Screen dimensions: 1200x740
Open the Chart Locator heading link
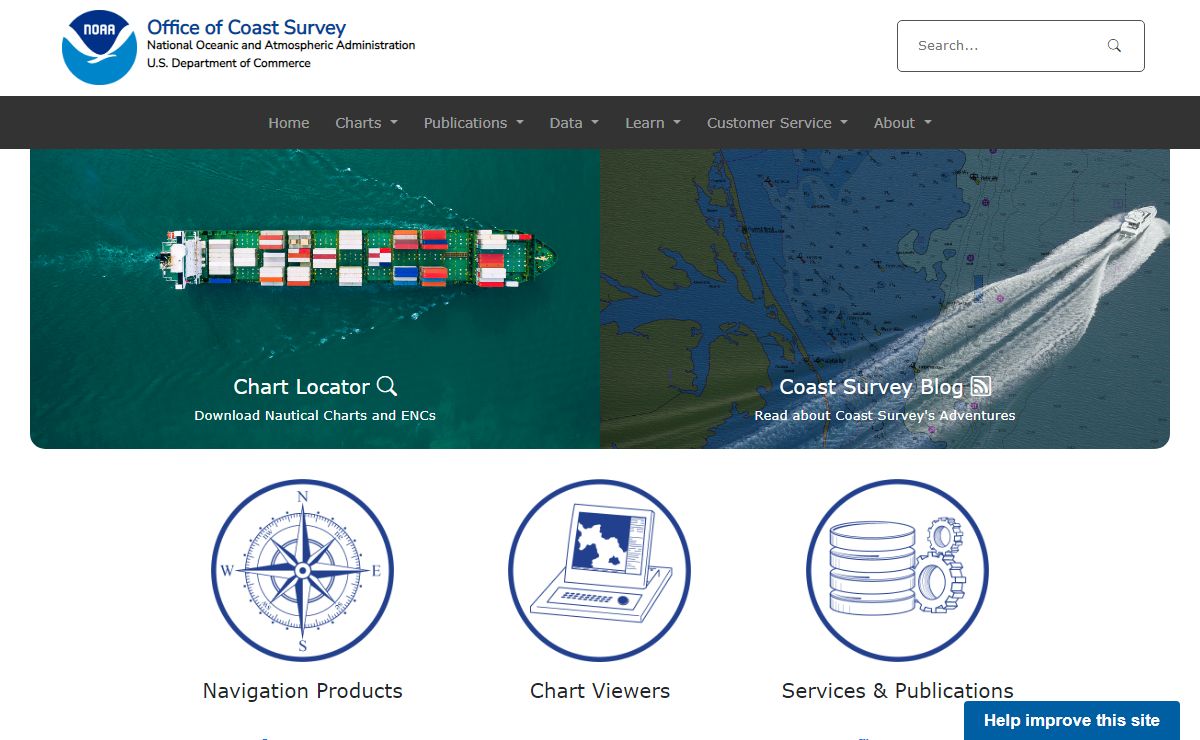point(315,387)
